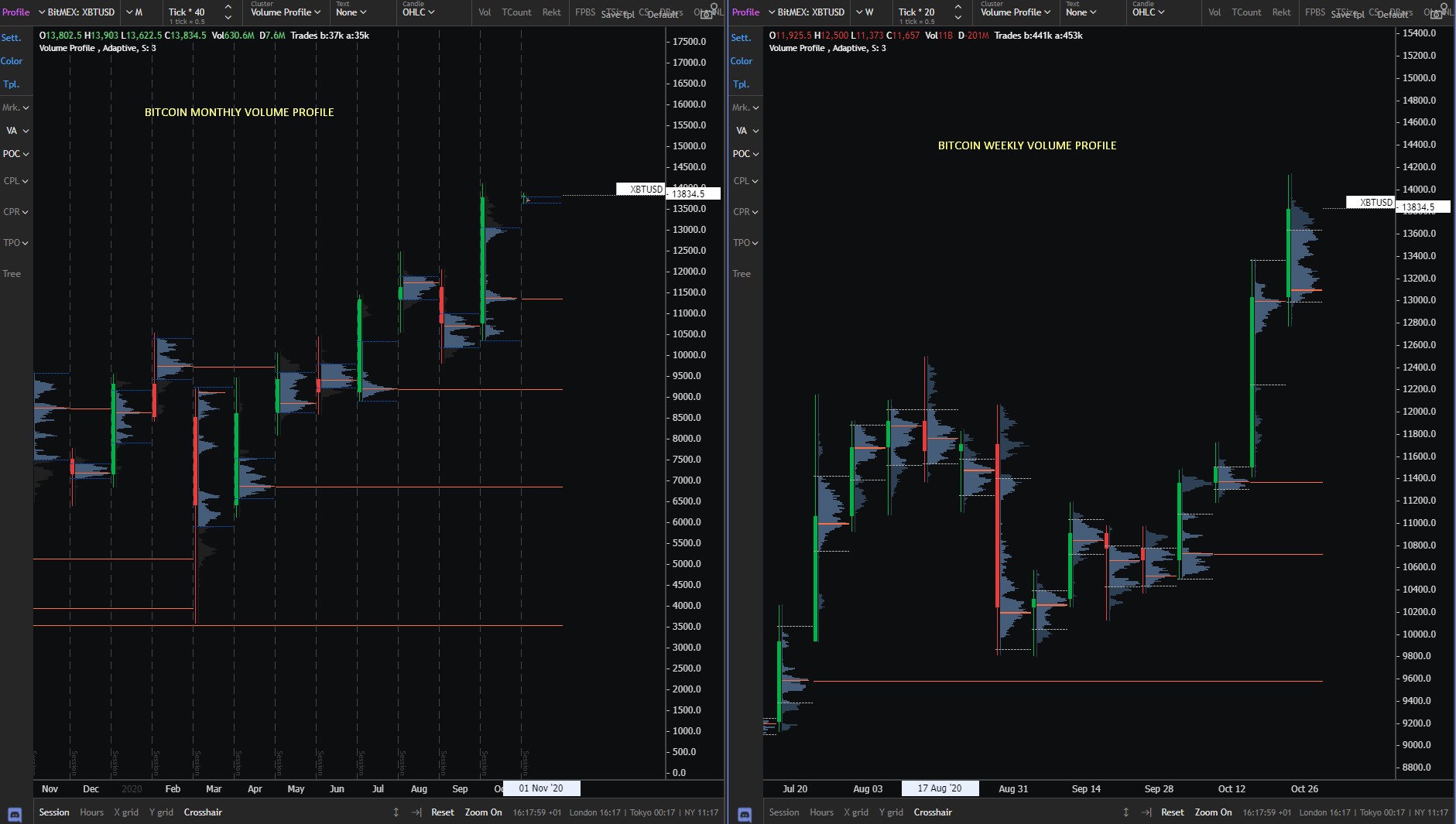Toggle X grid in right chart
The height and width of the screenshot is (824, 1456).
(856, 812)
